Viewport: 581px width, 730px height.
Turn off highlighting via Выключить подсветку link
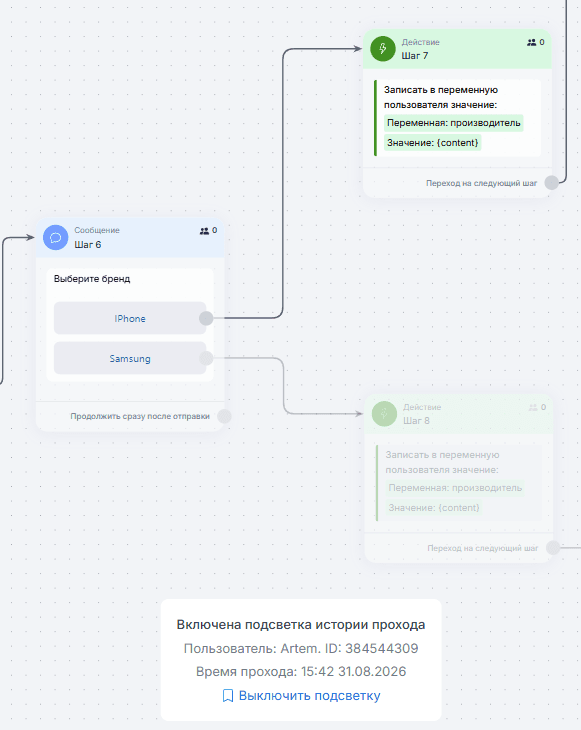(310, 696)
